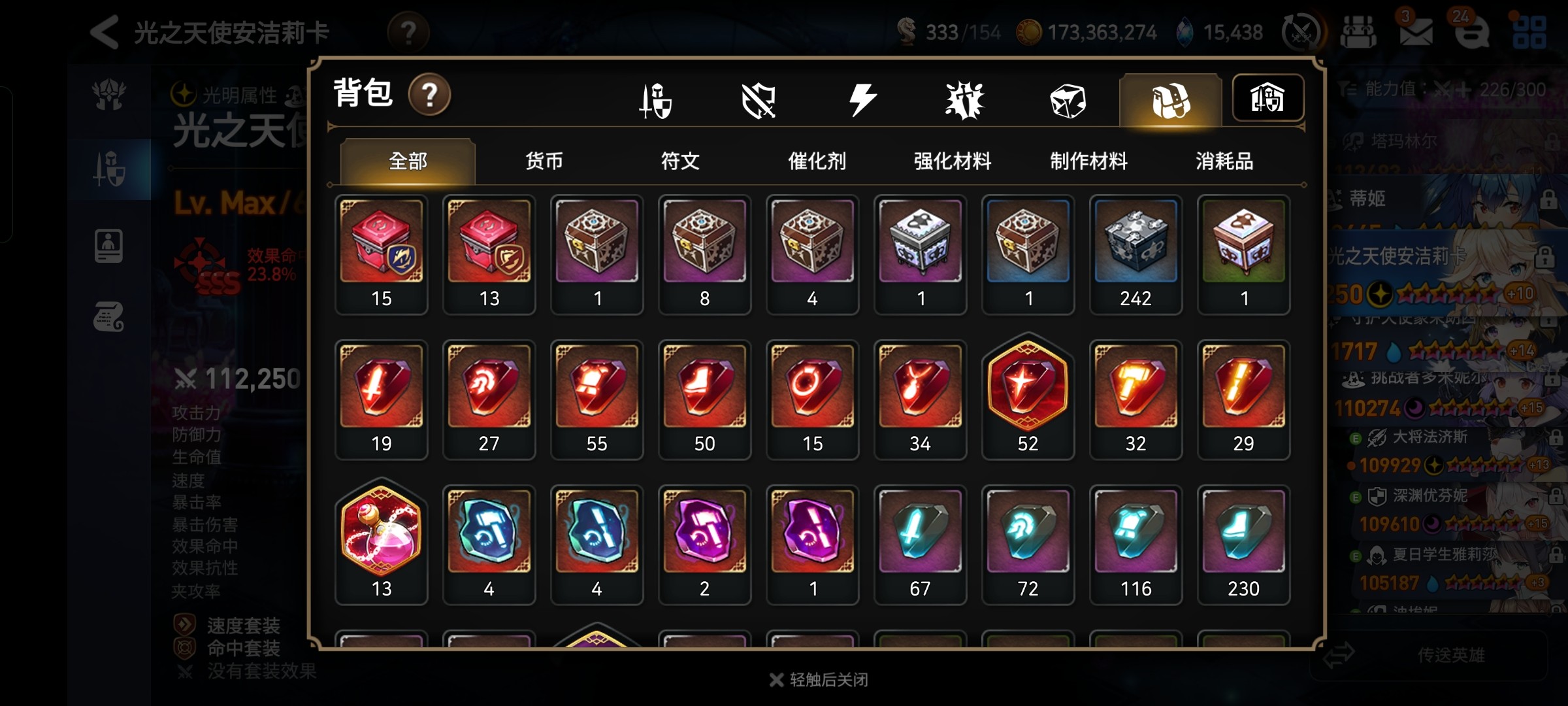
Task: Toggle the lock on hero 蒂姬
Action: pos(1548,199)
